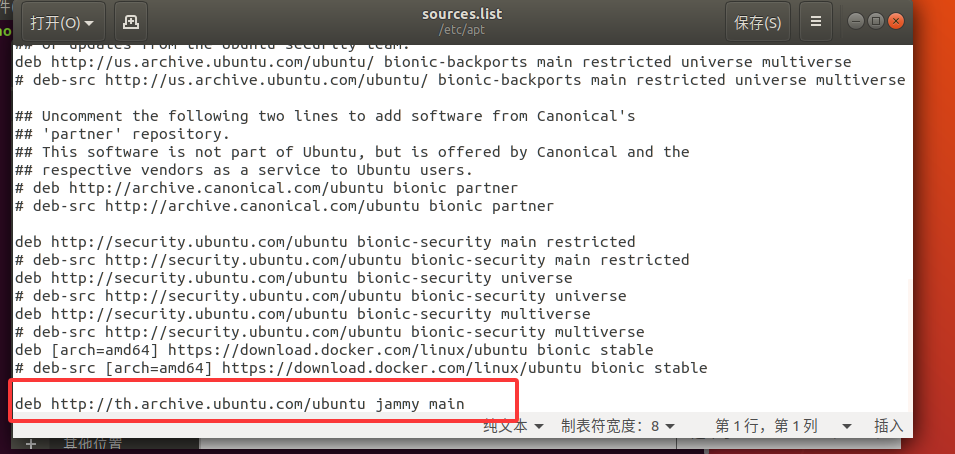
Task: Maximize the gedit window
Action: click(875, 21)
